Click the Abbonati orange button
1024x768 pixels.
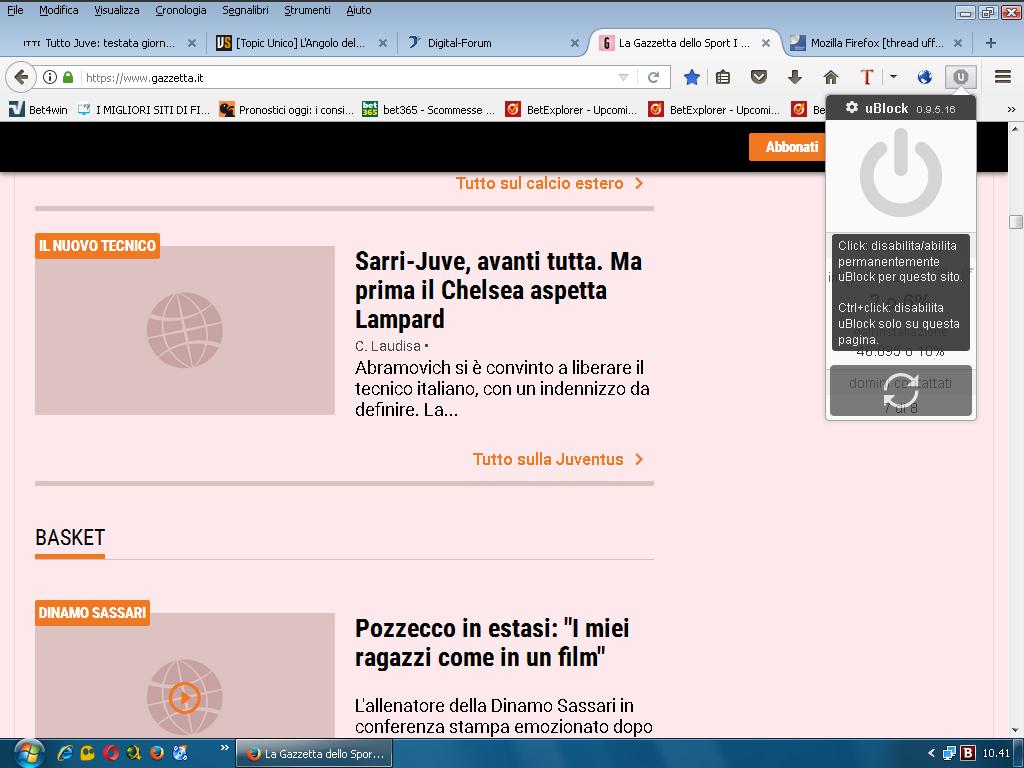coord(787,147)
